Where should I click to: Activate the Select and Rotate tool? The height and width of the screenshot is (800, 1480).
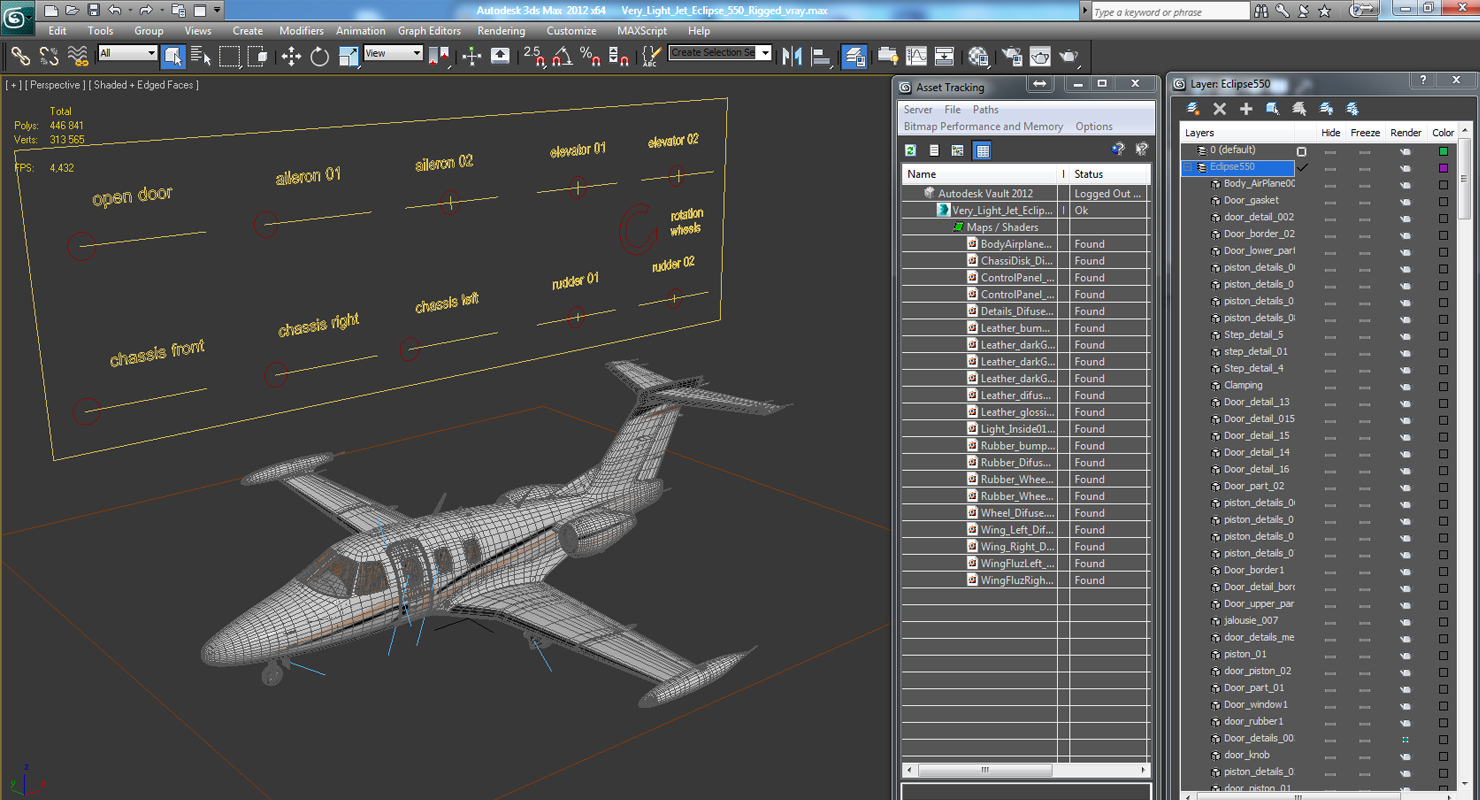(x=319, y=56)
